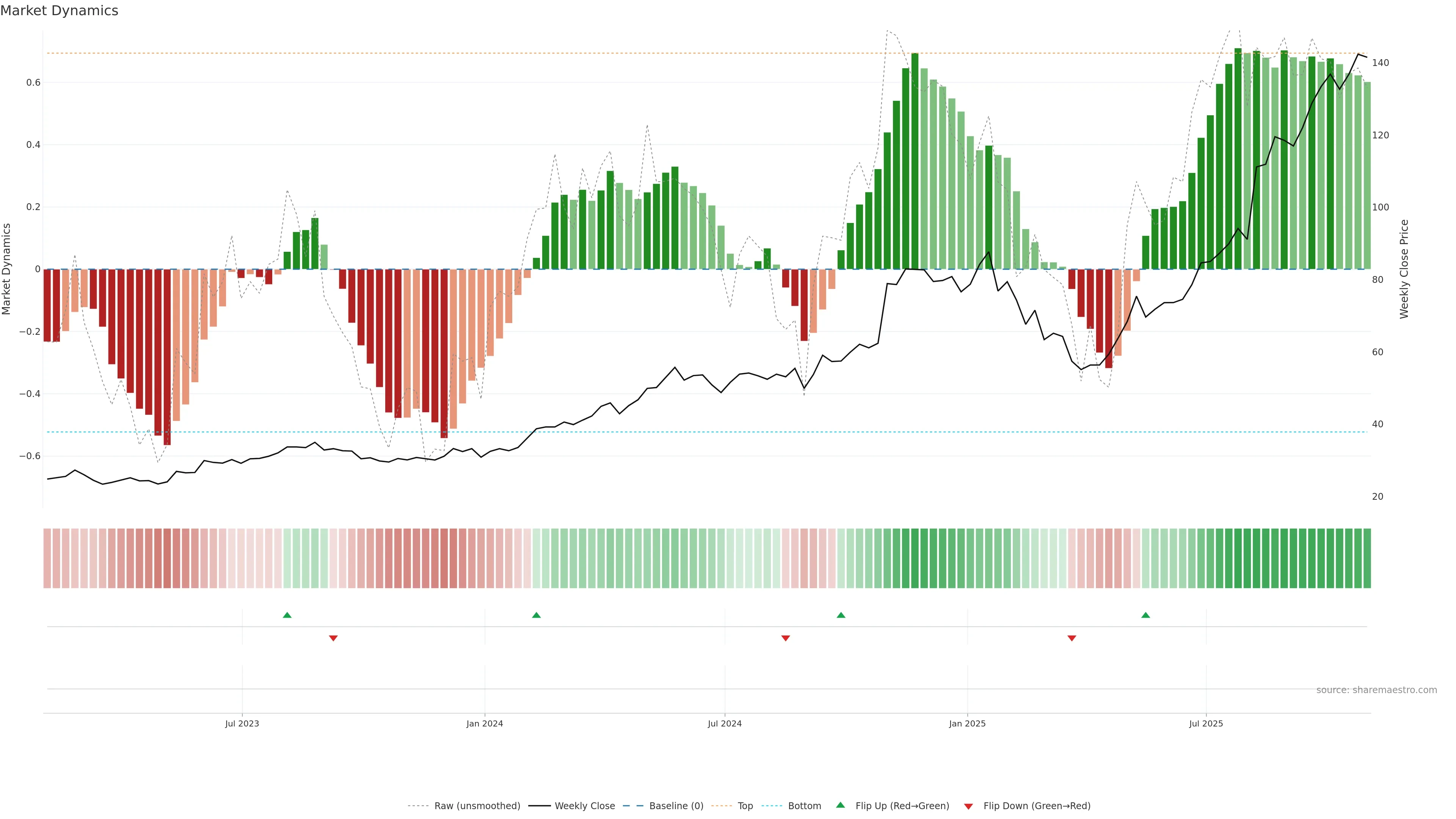The height and width of the screenshot is (819, 1456).
Task: Click the Flip Up triangle after Jul 2024
Action: (x=841, y=615)
